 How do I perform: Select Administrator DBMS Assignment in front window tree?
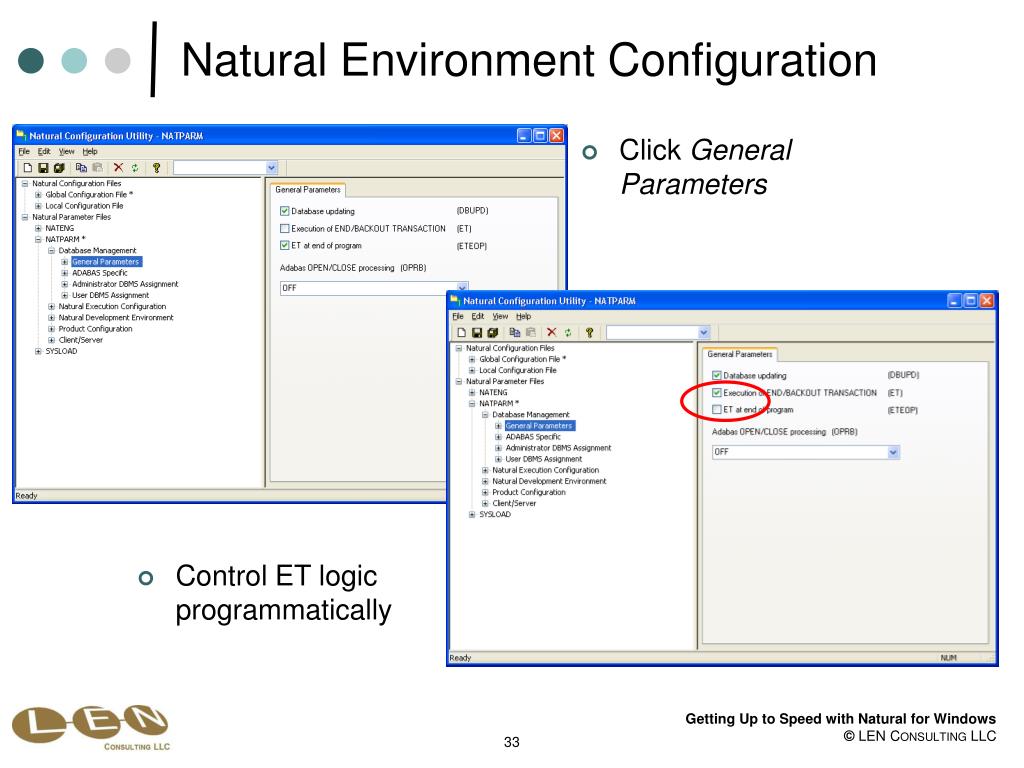(x=558, y=448)
